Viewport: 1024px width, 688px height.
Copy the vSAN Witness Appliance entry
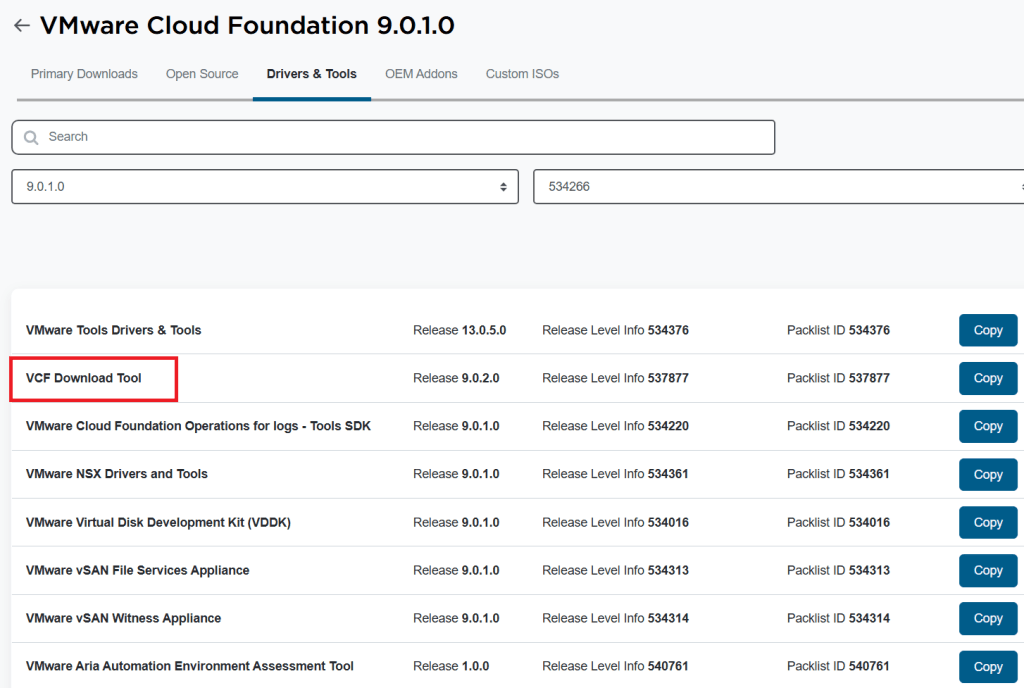click(x=987, y=618)
